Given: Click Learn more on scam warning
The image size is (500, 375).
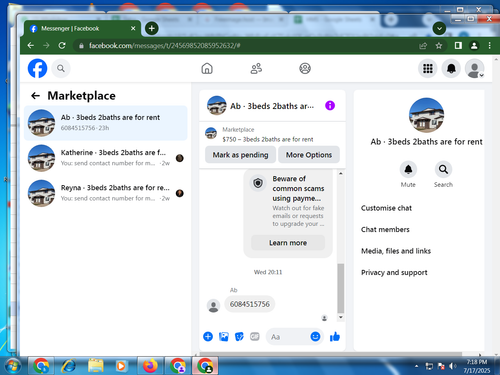Looking at the screenshot, I should [x=288, y=243].
